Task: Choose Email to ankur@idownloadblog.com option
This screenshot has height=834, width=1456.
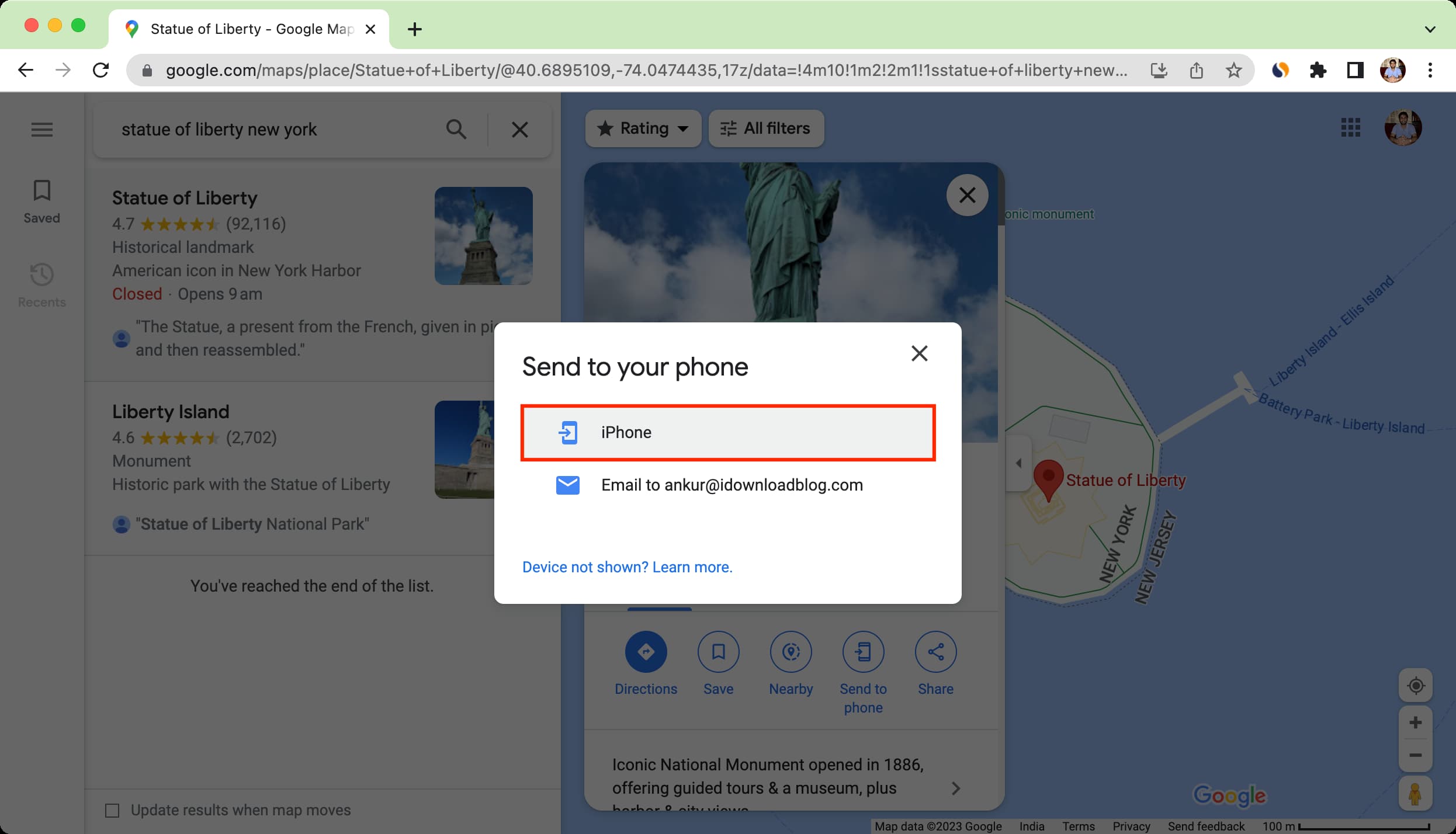Action: tap(727, 485)
